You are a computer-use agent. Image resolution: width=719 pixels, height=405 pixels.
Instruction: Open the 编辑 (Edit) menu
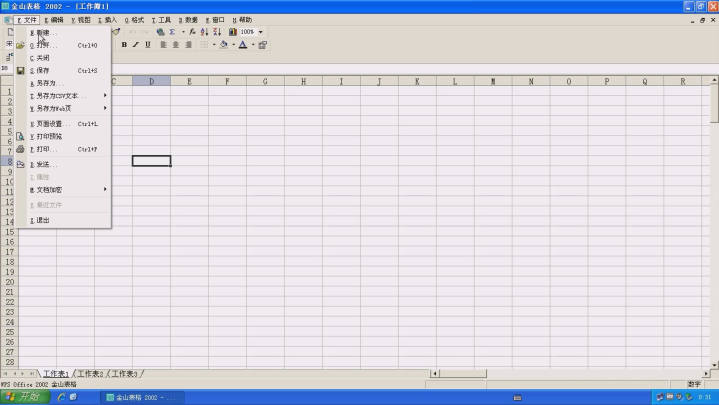(x=54, y=20)
